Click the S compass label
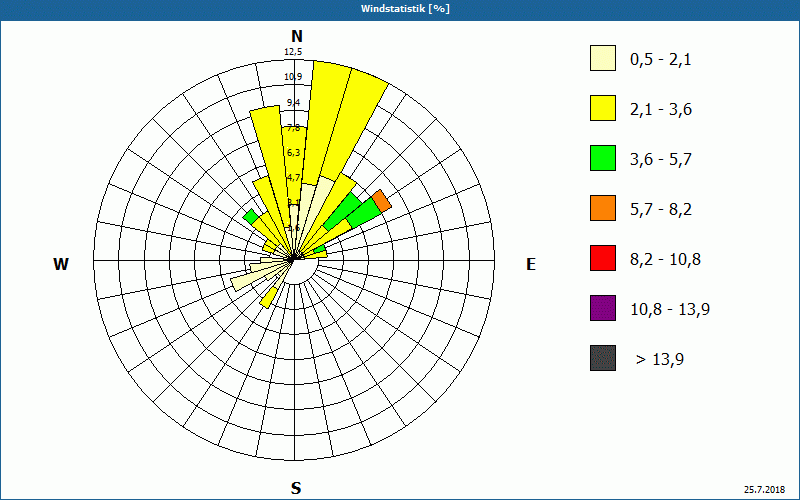Screen dimensions: 800x500 (x=296, y=488)
